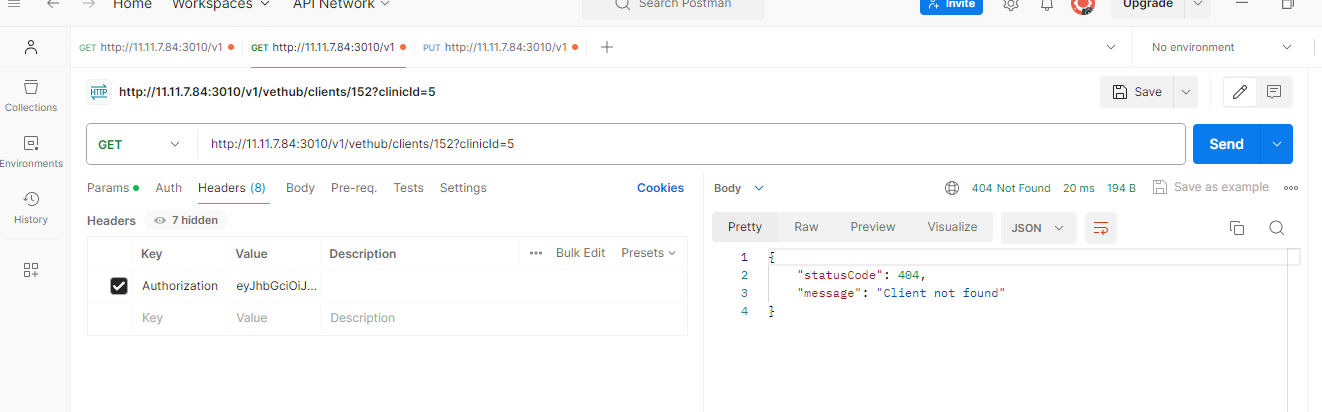This screenshot has height=412, width=1322.
Task: Go to Home
Action: click(x=132, y=5)
